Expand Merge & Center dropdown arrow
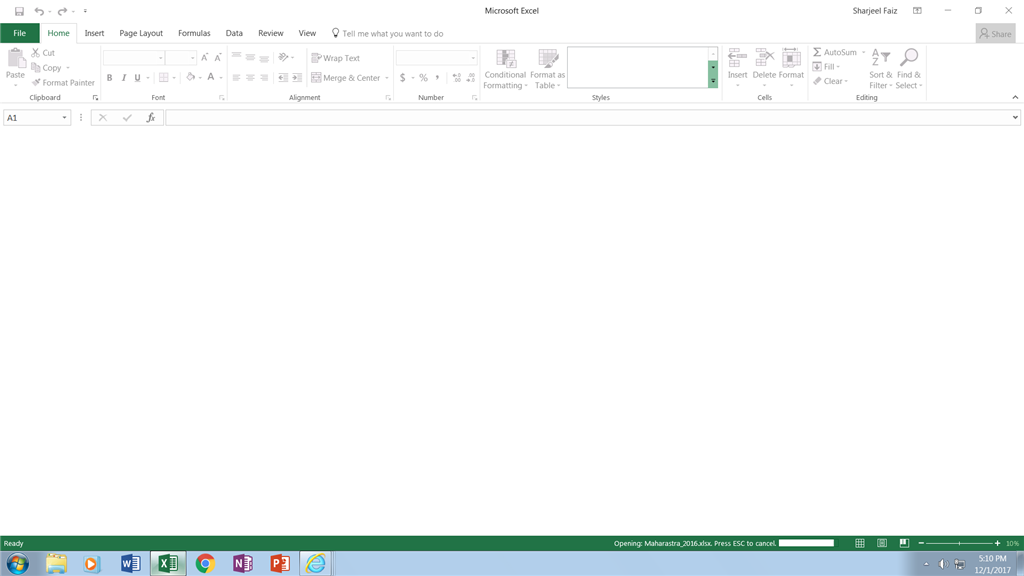 (x=387, y=78)
